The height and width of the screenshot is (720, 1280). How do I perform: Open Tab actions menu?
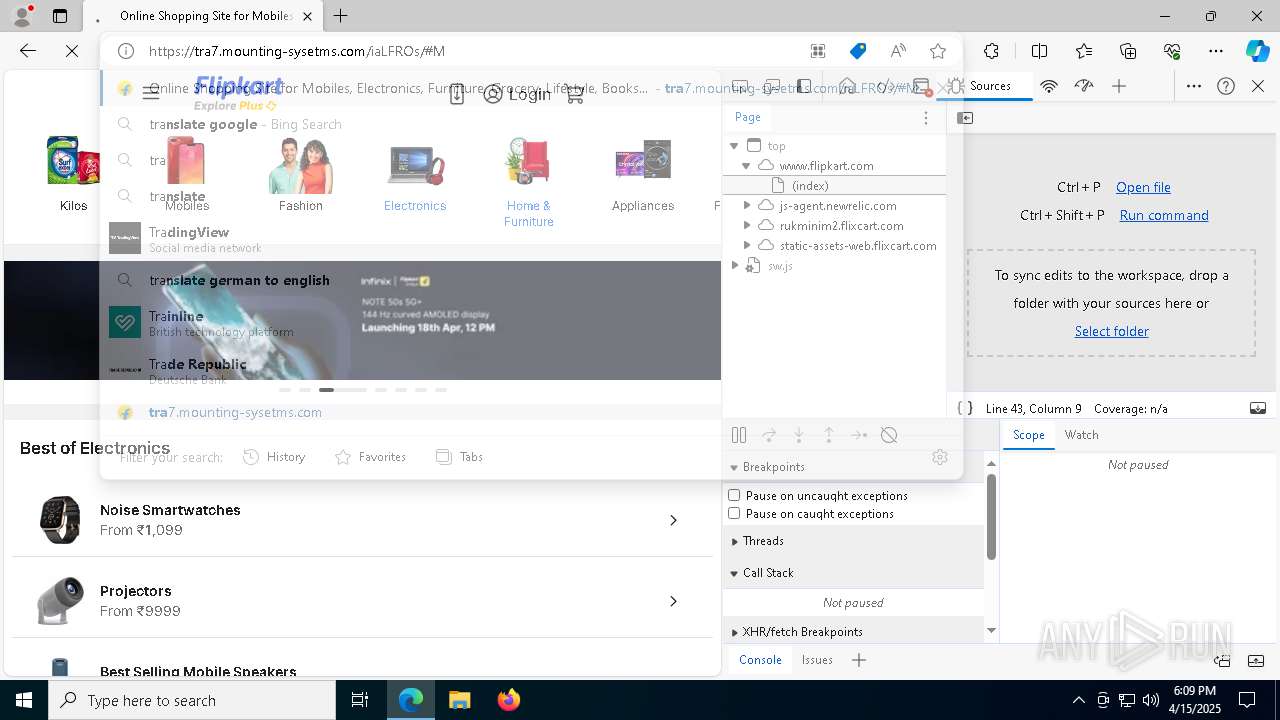(x=60, y=16)
